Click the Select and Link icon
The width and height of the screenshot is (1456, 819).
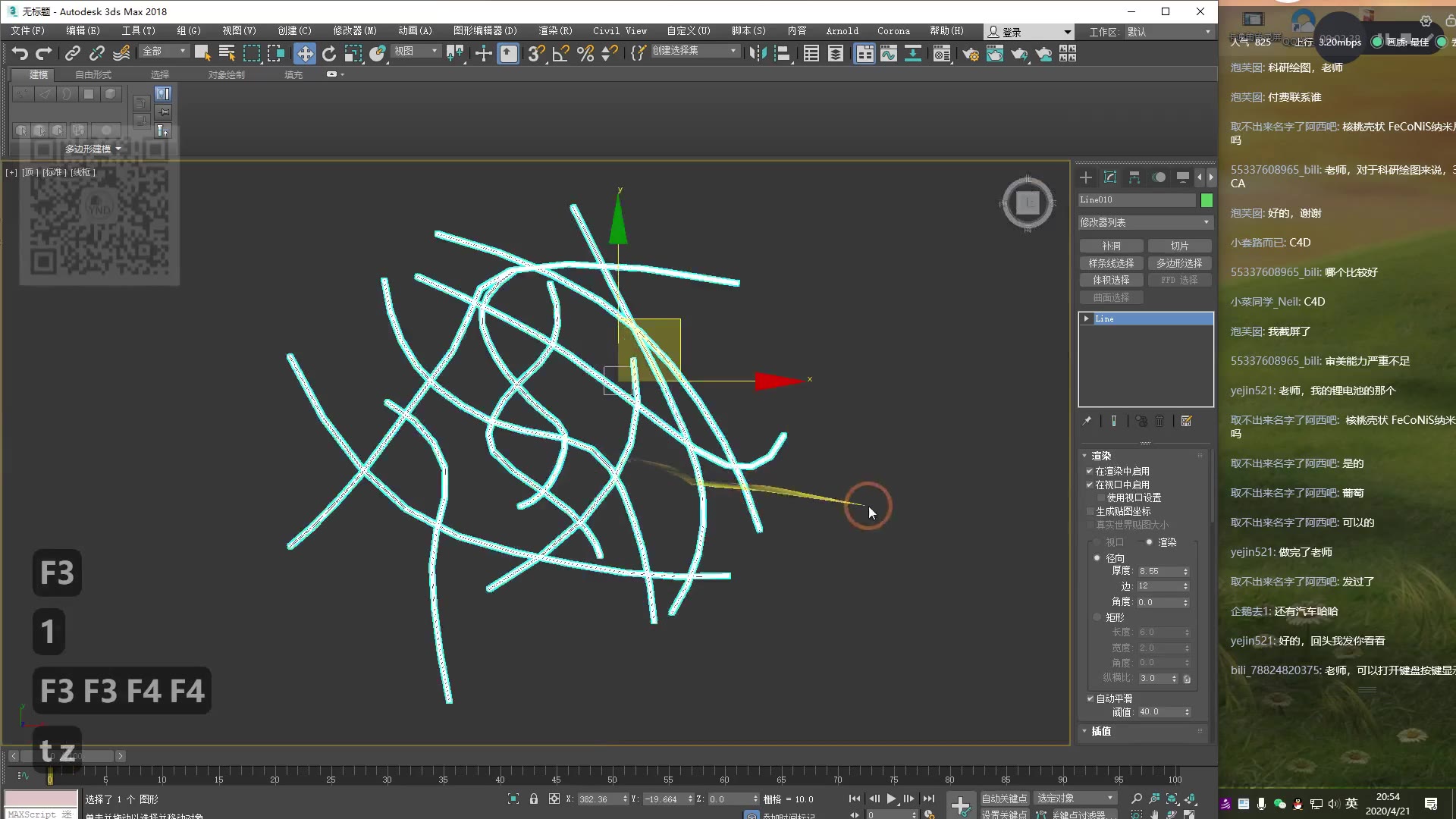point(73,53)
